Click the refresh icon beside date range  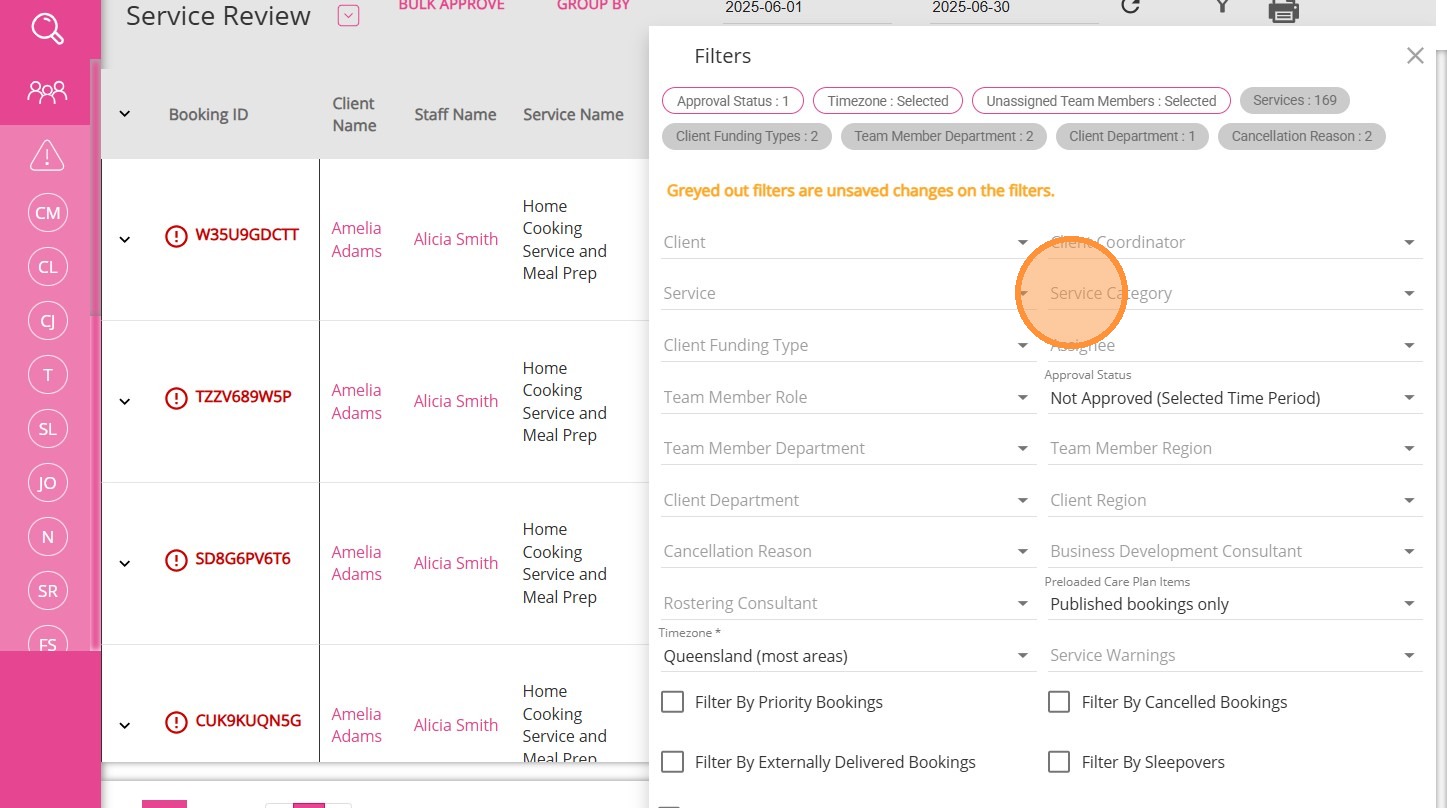click(1130, 7)
